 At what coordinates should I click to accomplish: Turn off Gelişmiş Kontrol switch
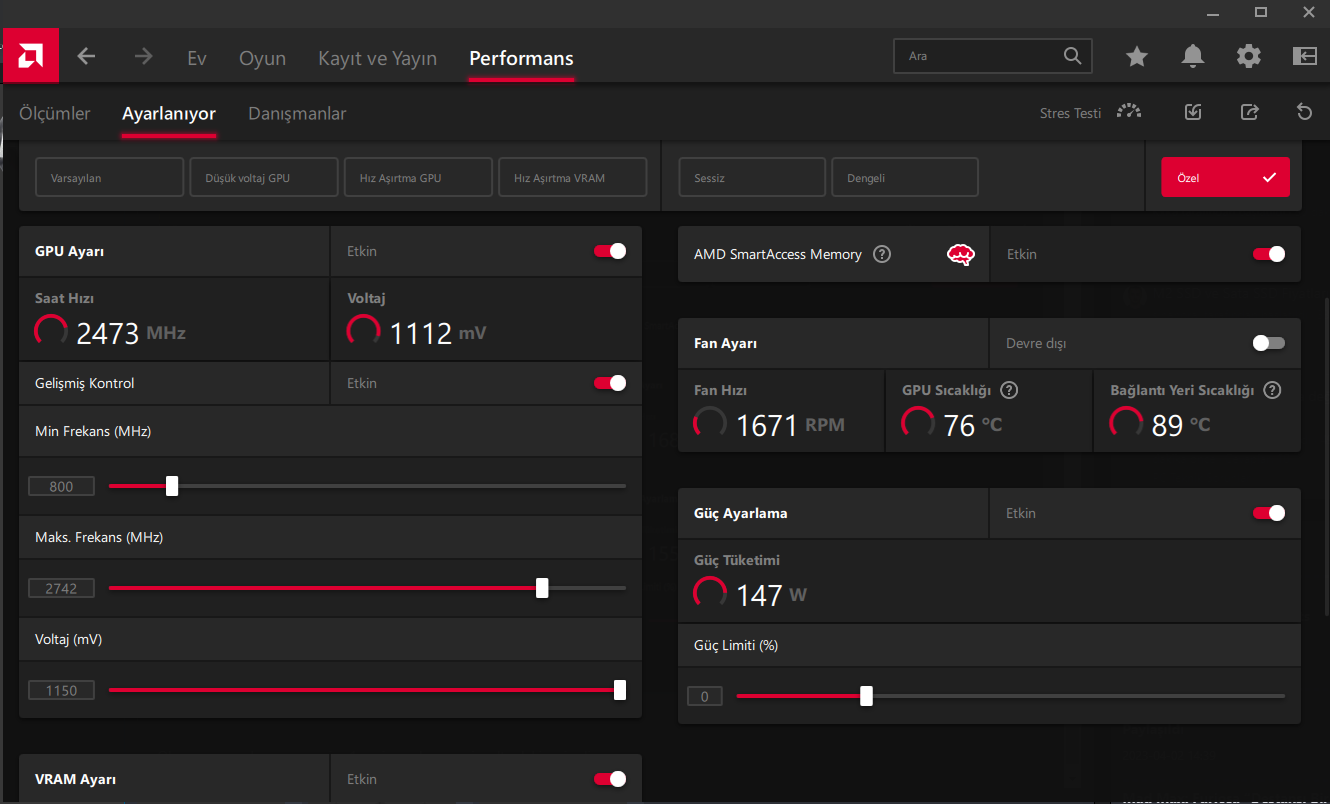[x=610, y=383]
